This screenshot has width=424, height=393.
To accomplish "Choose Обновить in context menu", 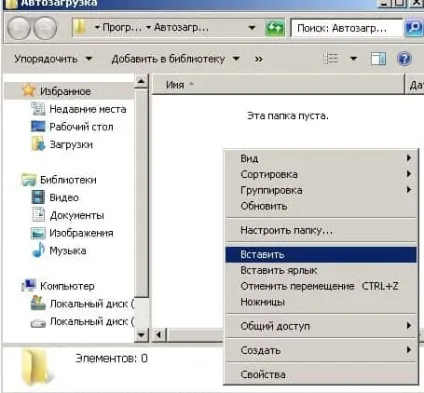I will tap(321, 206).
